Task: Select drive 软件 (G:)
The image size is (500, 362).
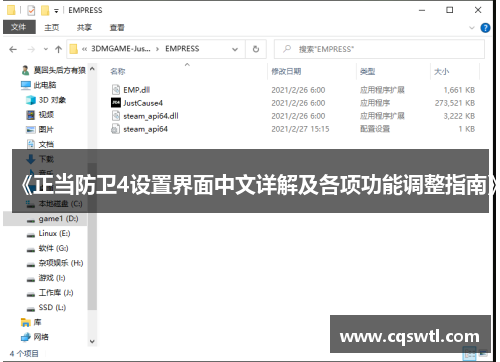Action: pos(48,248)
